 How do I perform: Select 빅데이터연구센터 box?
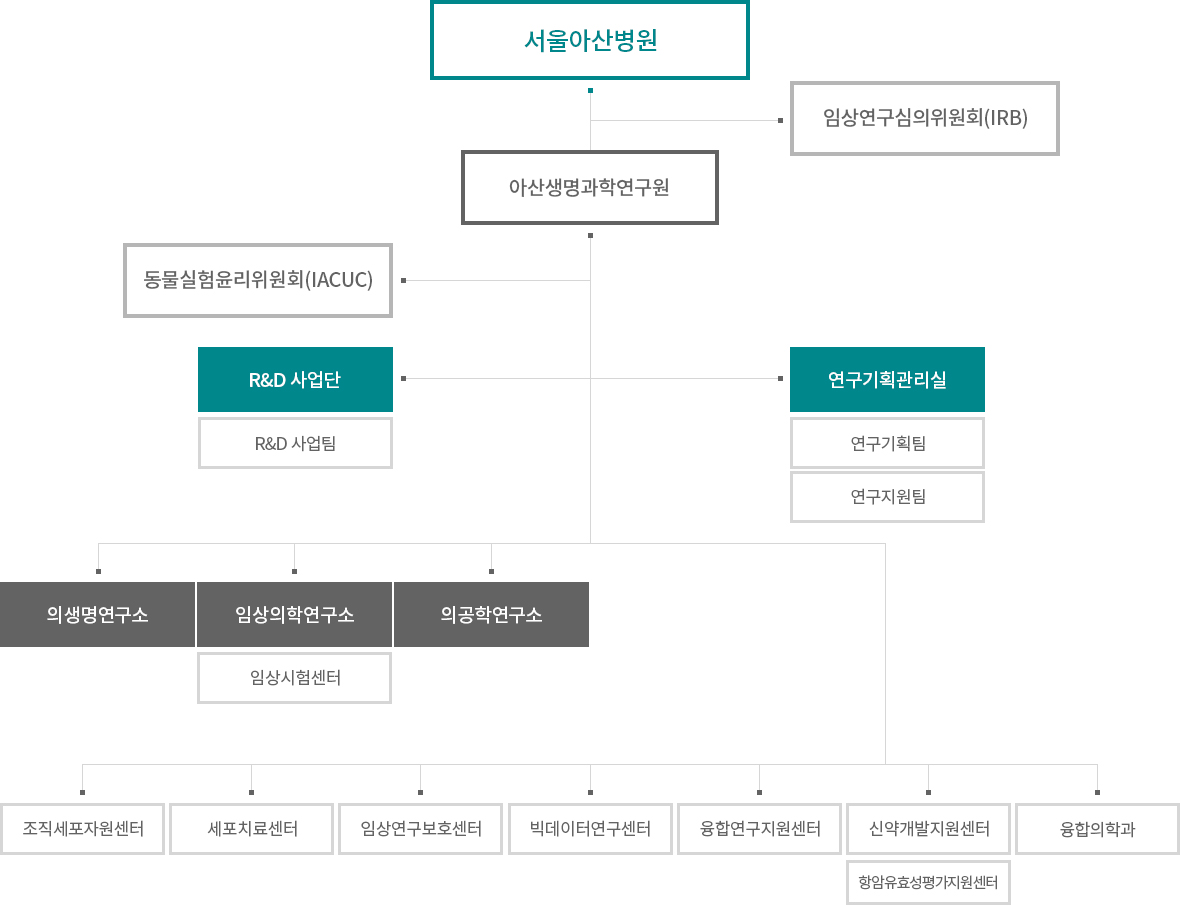click(x=590, y=829)
